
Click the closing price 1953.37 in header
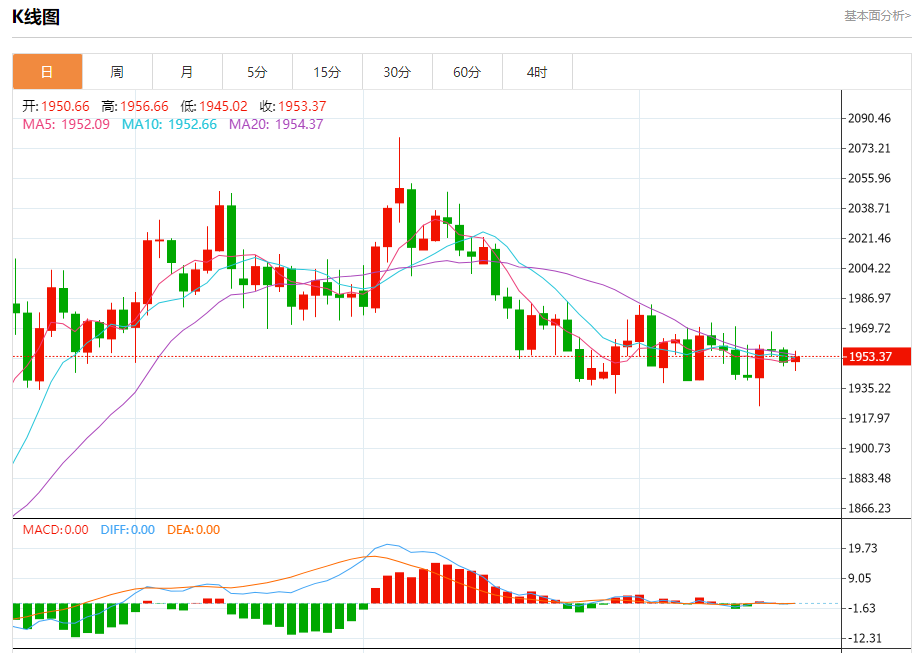[302, 106]
